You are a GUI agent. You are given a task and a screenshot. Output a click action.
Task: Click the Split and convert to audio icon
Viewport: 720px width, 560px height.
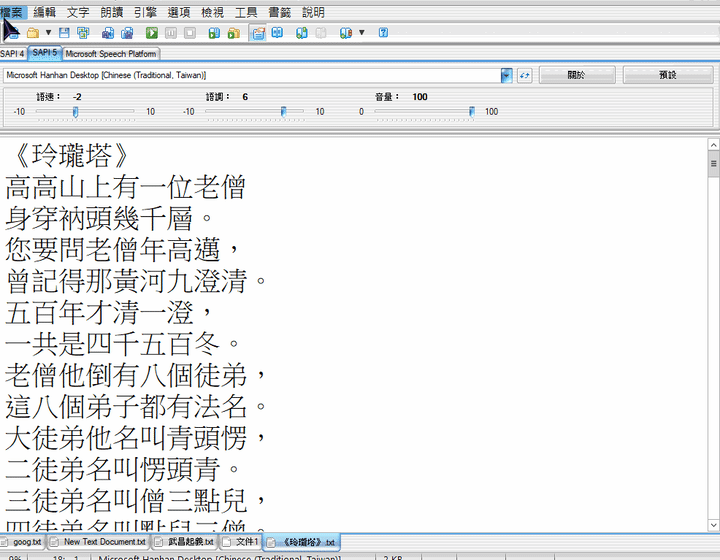click(127, 33)
